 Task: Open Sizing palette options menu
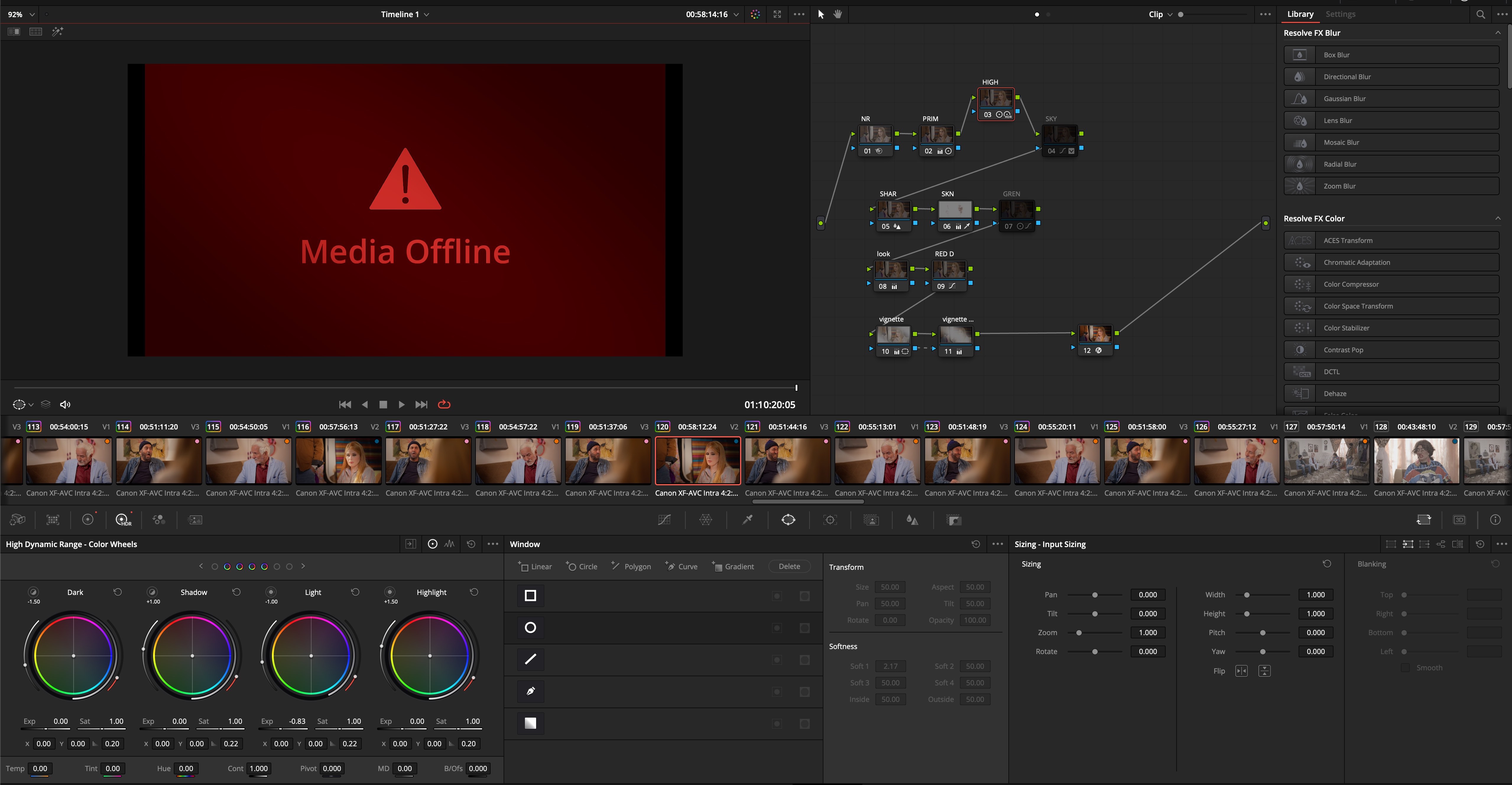coord(1501,544)
